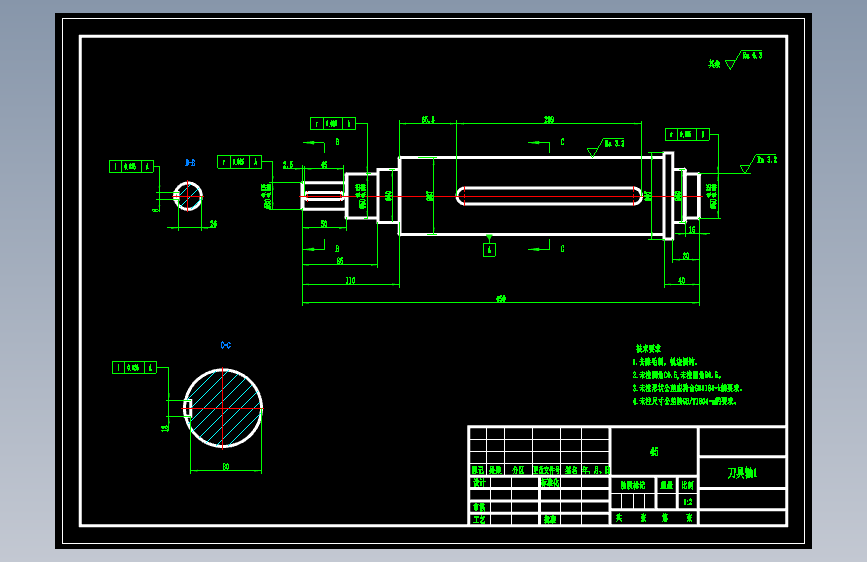The image size is (867, 562).
Task: Click the long keyway slot on shaft body
Action: point(549,196)
